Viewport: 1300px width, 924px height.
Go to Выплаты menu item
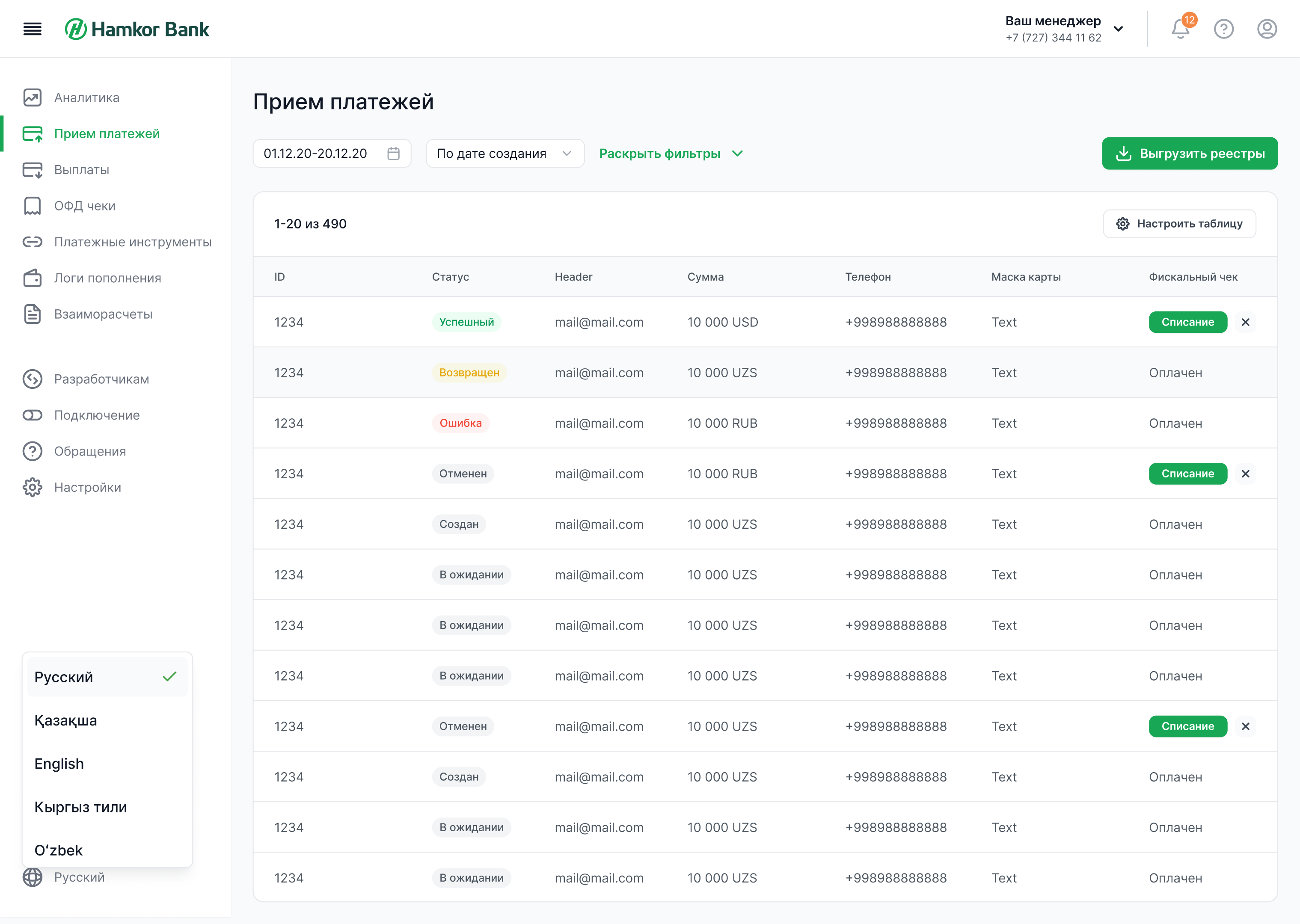pyautogui.click(x=81, y=170)
